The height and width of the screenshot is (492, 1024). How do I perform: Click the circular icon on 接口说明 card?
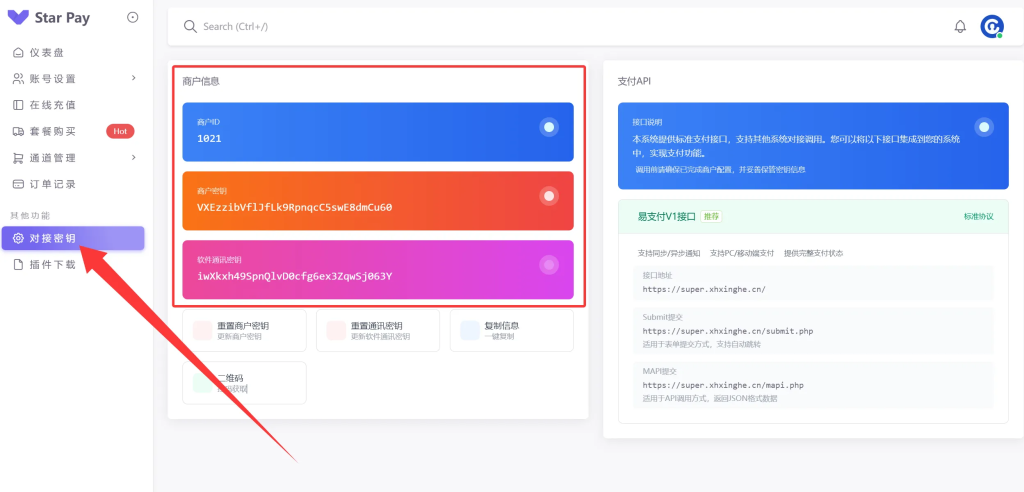[x=984, y=127]
